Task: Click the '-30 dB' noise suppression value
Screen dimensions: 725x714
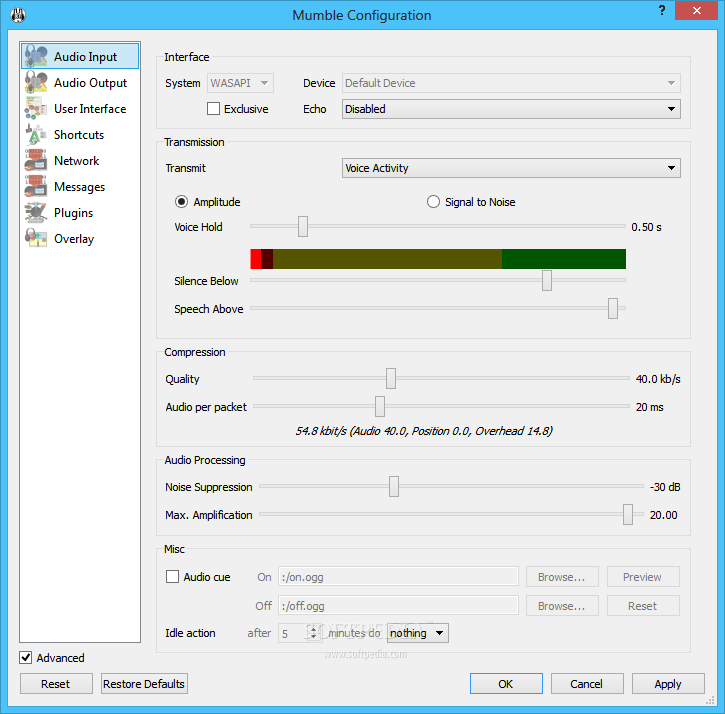Action: (x=665, y=487)
